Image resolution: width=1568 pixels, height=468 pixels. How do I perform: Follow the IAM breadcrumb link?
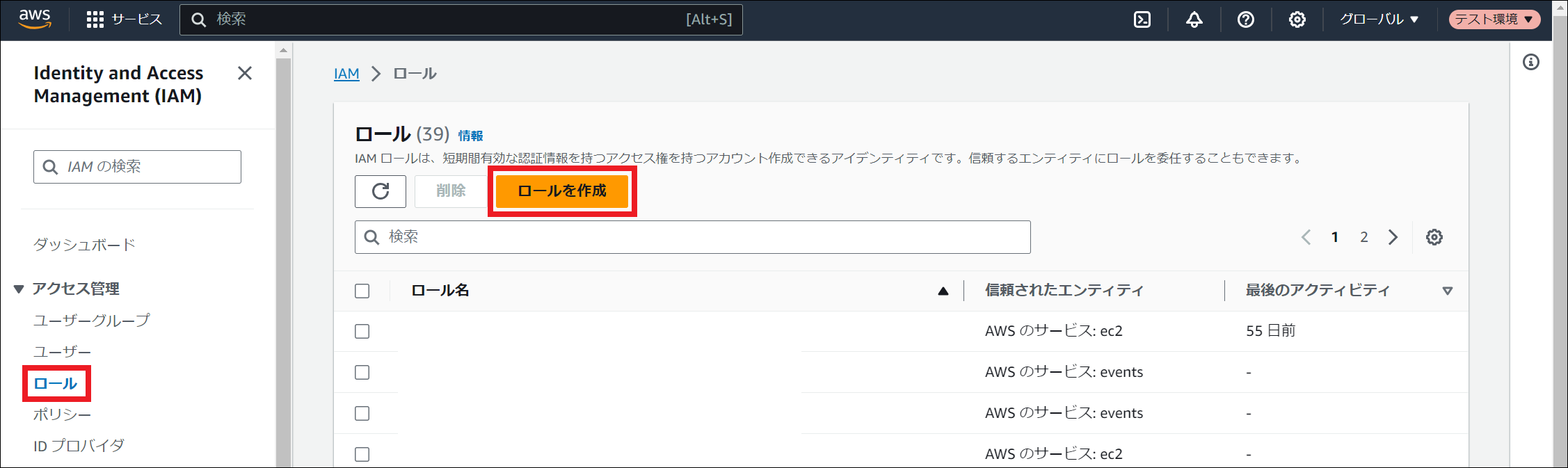[x=346, y=74]
